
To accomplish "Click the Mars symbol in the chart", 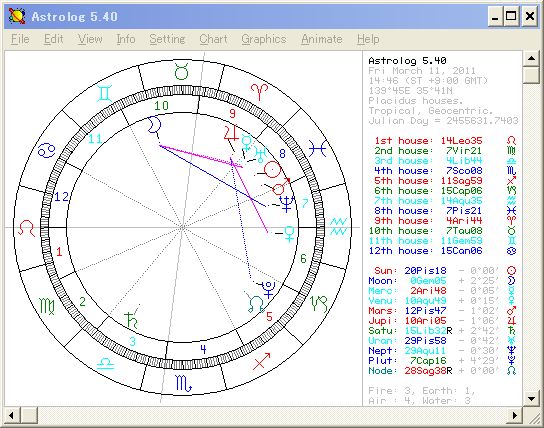I will (280, 187).
